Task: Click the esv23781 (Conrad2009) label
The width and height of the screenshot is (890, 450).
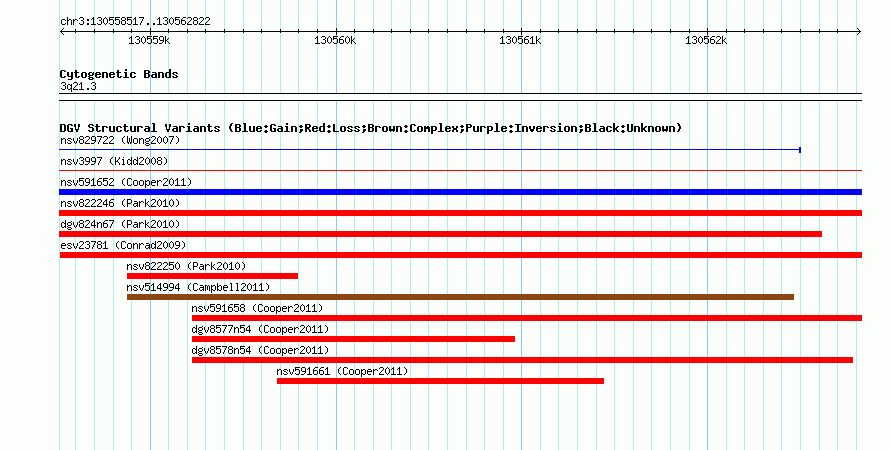Action: coord(123,245)
